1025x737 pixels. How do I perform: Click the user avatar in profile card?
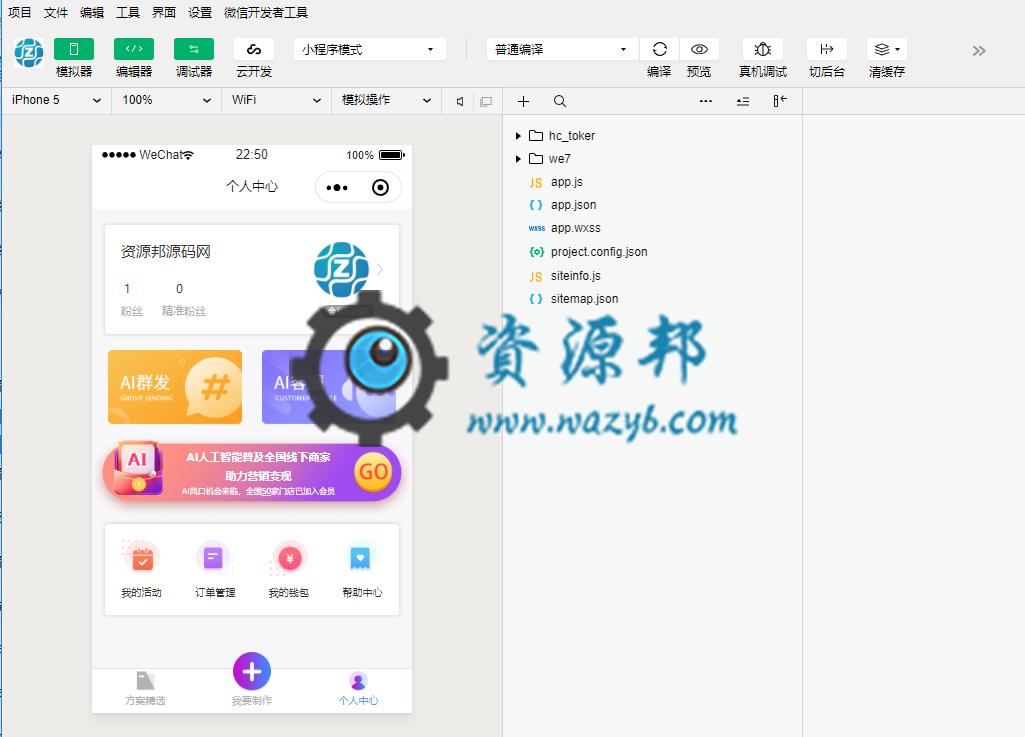(x=341, y=269)
